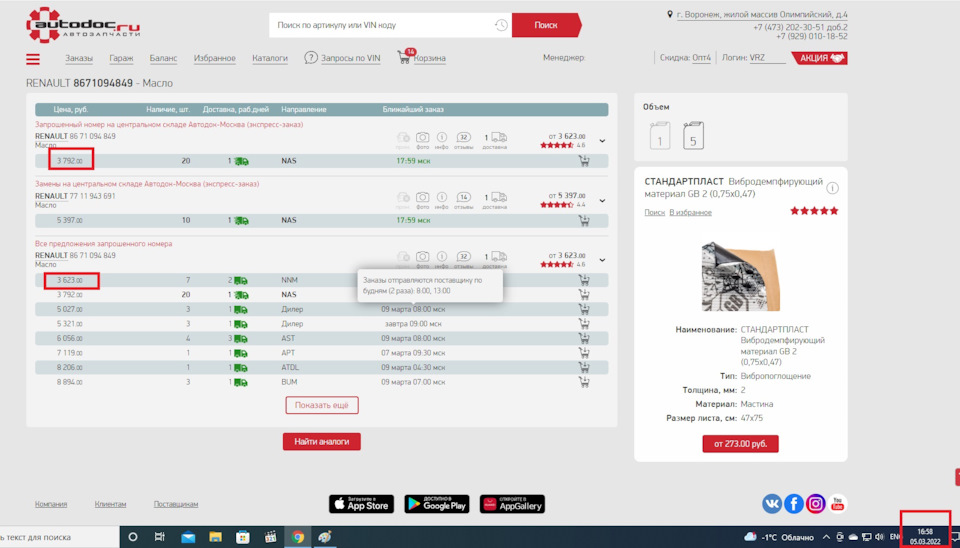Click the Запросы по VIN question icon
The image size is (960, 548).
click(311, 58)
